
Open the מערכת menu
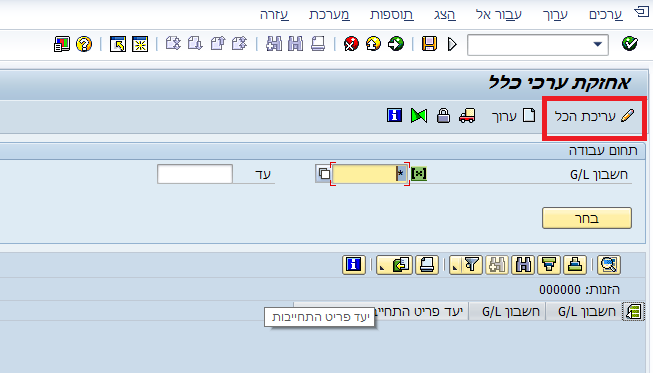(x=329, y=15)
